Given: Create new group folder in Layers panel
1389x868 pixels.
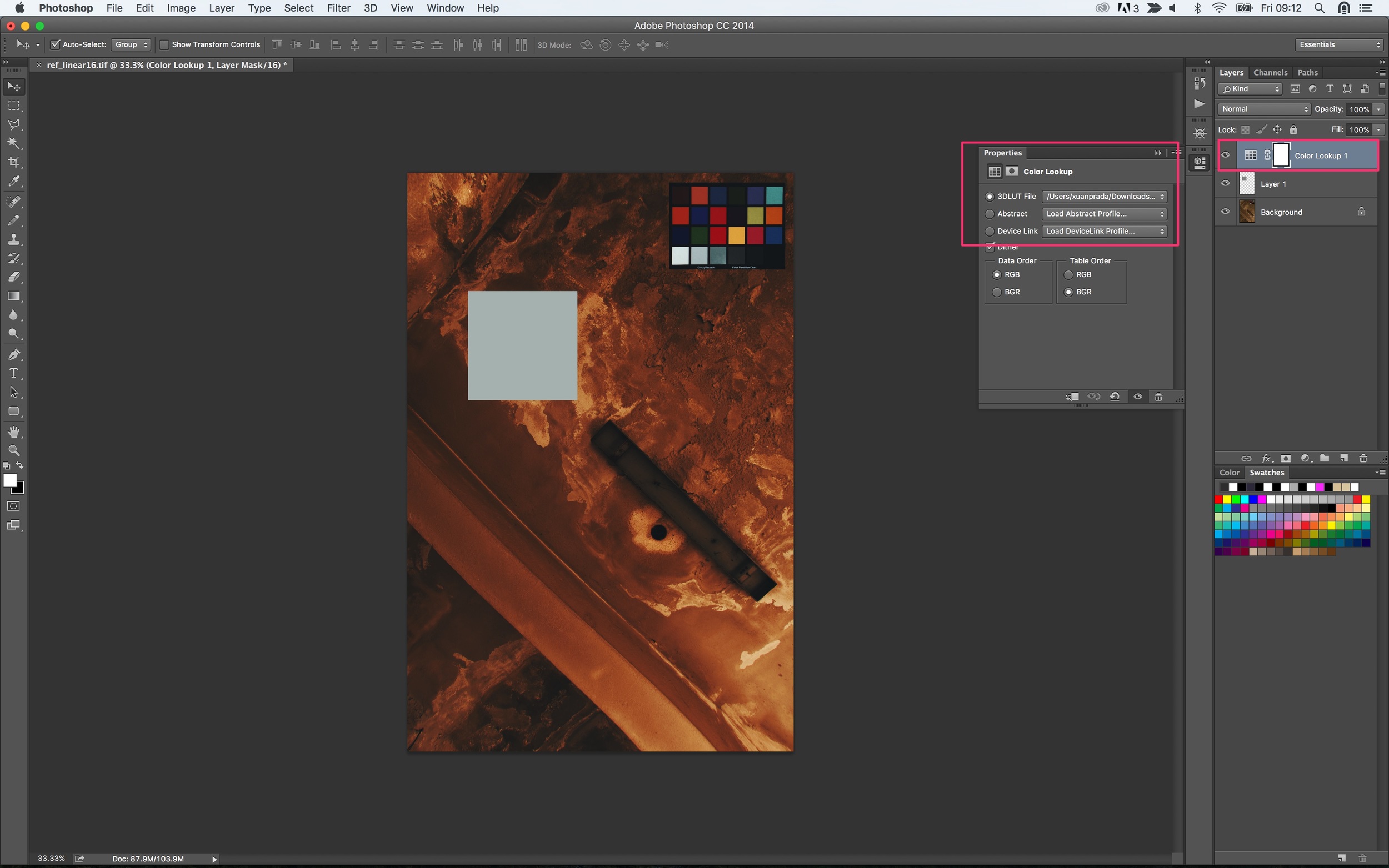Looking at the screenshot, I should pyautogui.click(x=1324, y=458).
